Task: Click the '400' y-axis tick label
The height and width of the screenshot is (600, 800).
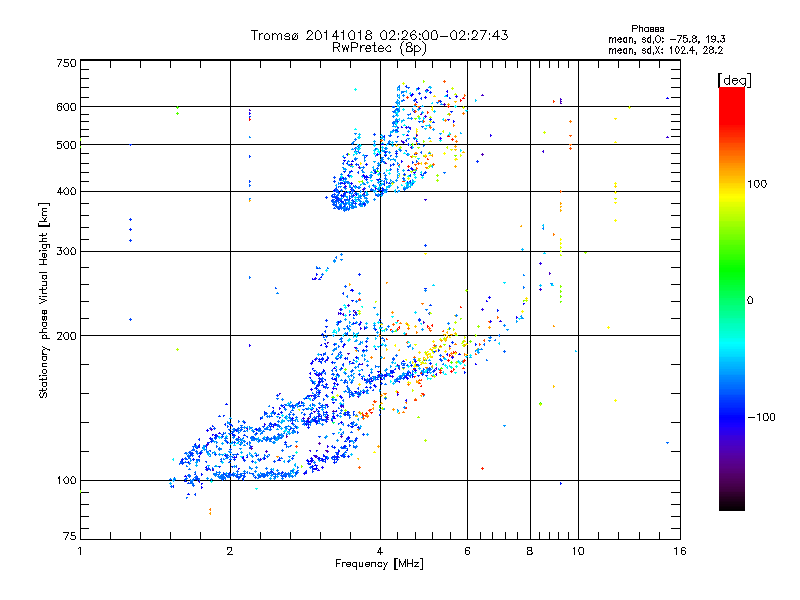Action: pos(66,192)
